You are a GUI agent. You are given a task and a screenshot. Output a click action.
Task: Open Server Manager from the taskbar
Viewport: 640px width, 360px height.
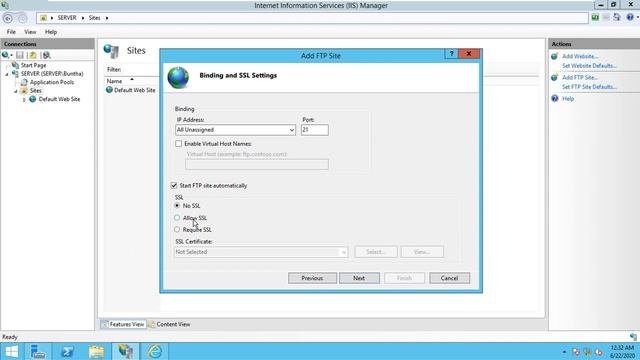click(x=38, y=351)
